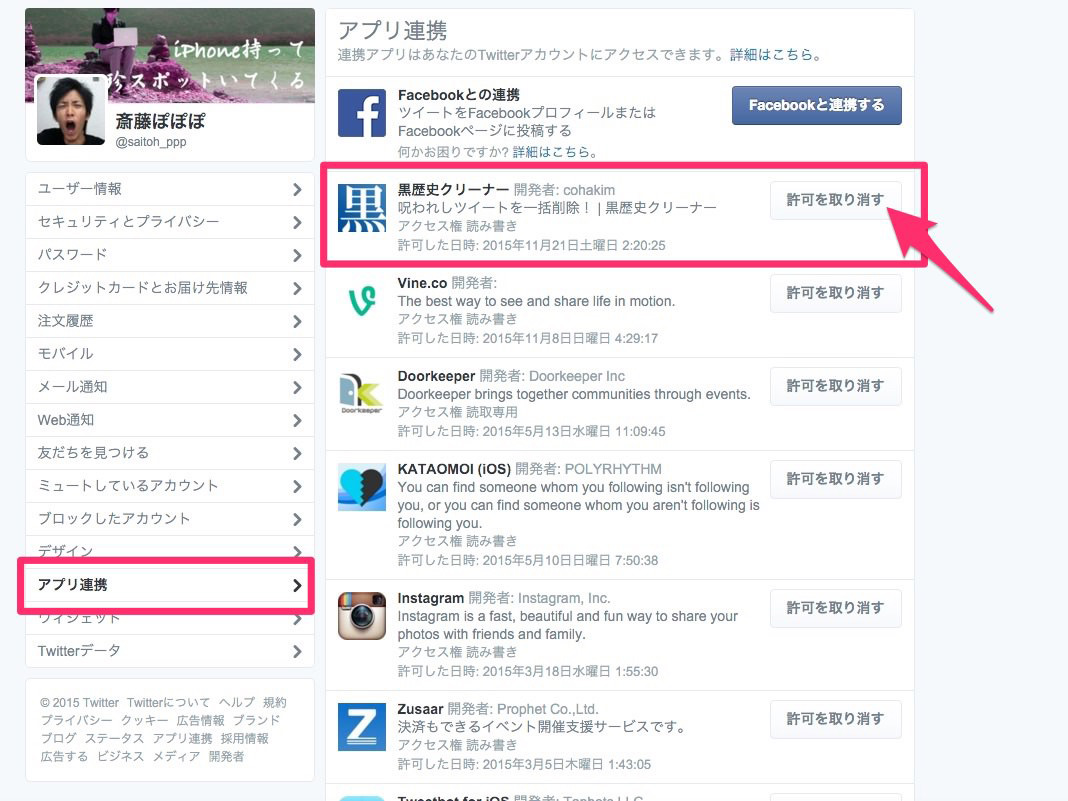Revoke access for Zusaar
This screenshot has height=801, width=1068.
pos(836,719)
